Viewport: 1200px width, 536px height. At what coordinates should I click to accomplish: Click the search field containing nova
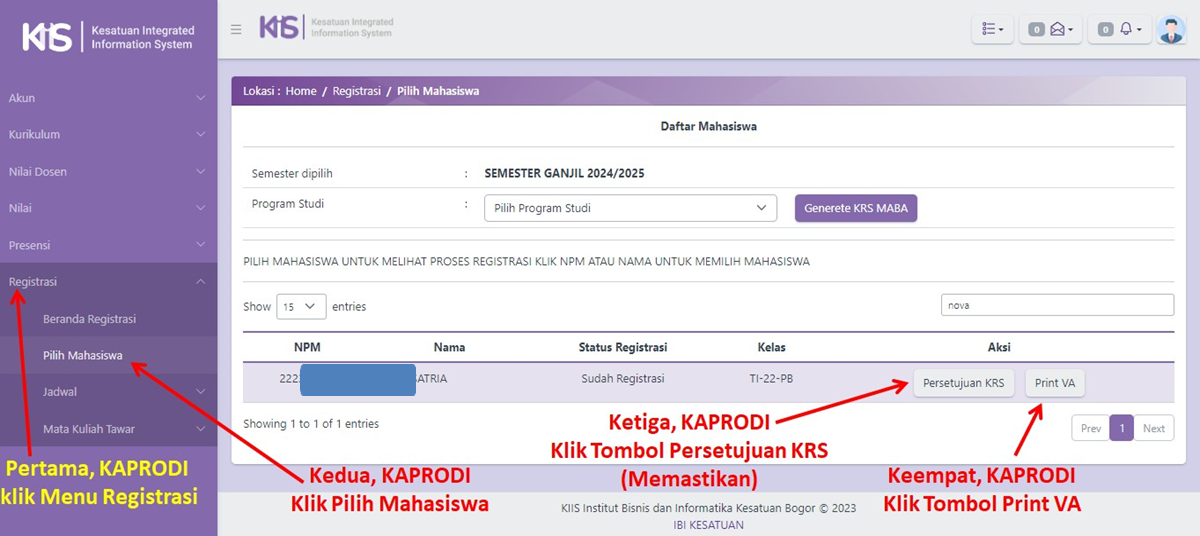(x=1057, y=305)
